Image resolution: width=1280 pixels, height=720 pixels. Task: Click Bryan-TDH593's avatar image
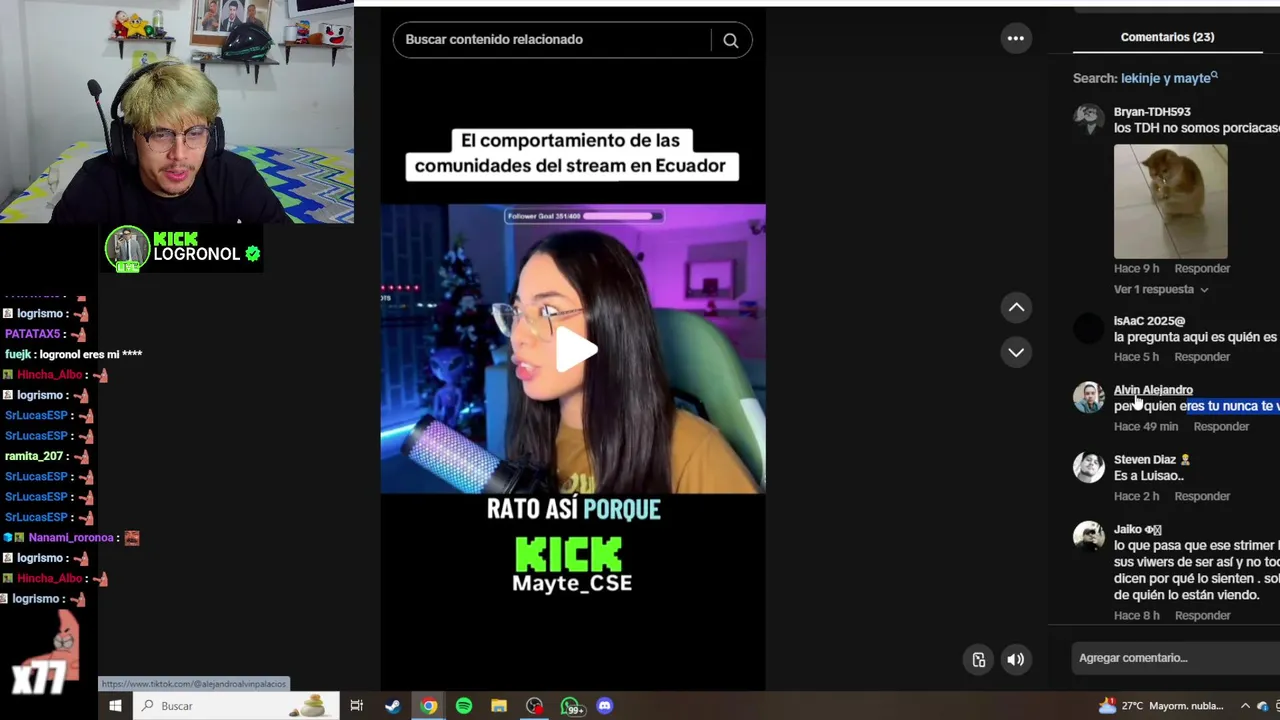tap(1089, 119)
